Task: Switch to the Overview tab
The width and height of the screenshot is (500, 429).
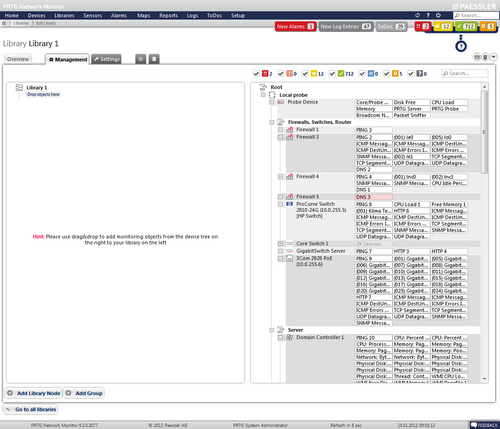Action: 18,59
